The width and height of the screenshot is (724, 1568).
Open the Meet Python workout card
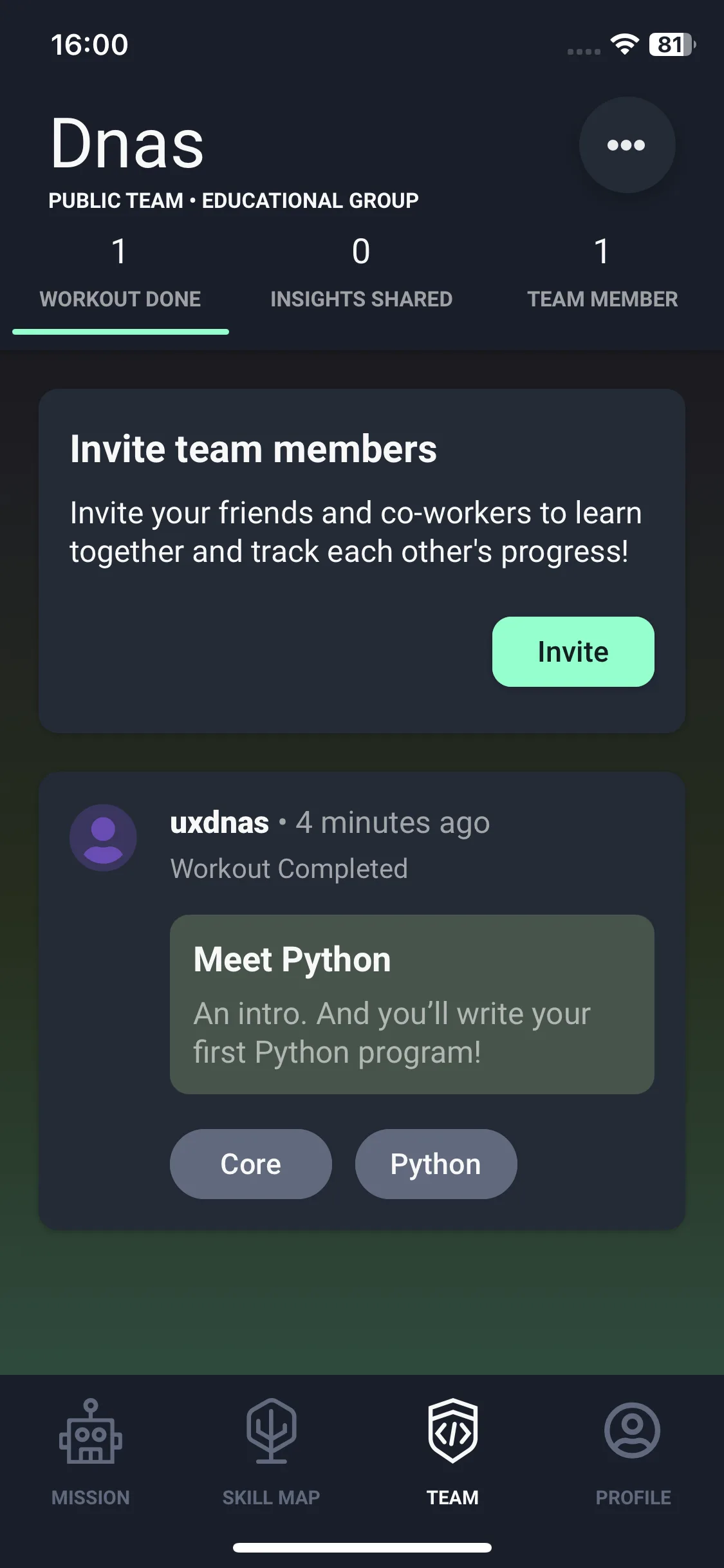coord(412,1004)
